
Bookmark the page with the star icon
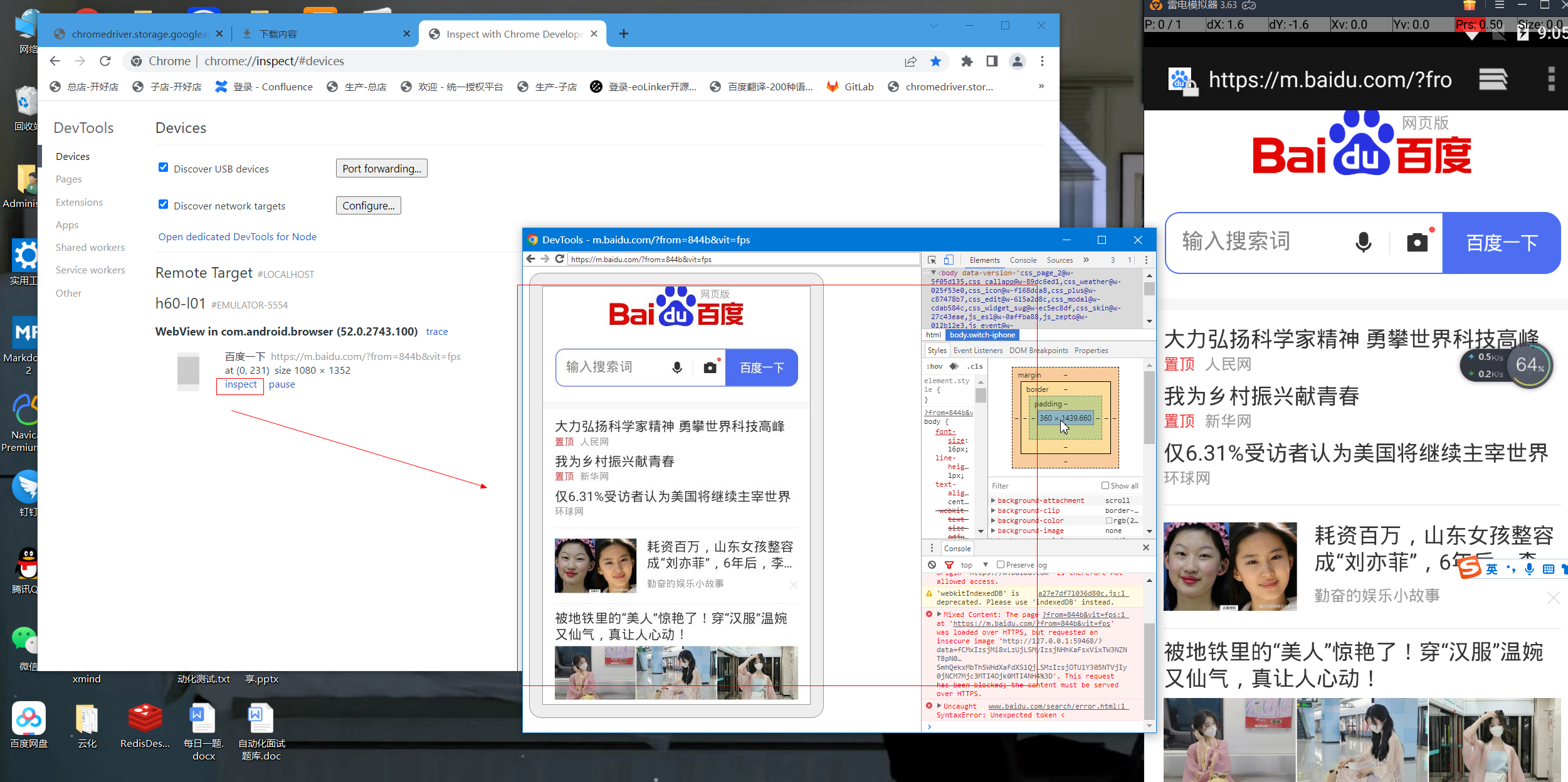point(935,61)
